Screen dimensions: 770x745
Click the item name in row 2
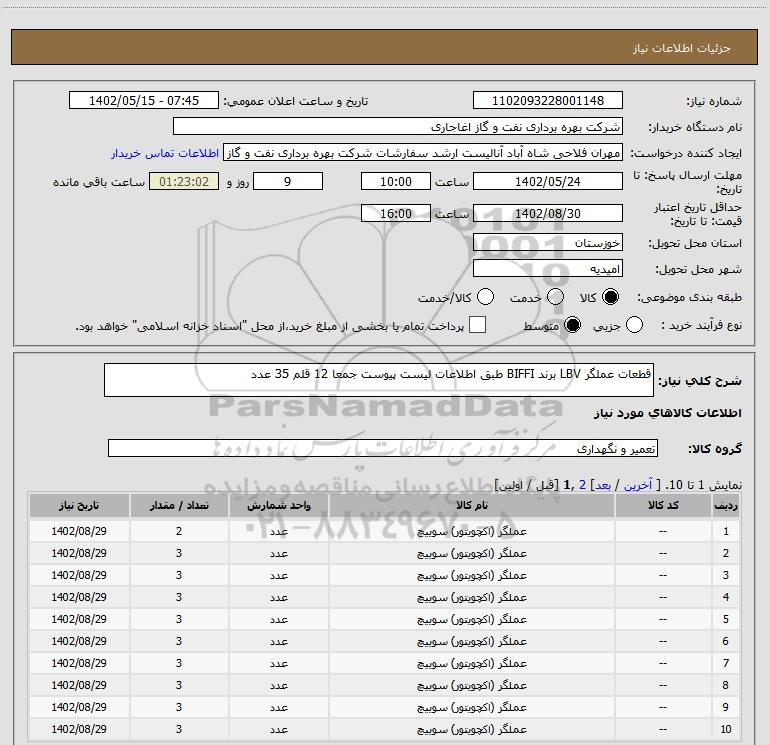click(x=471, y=553)
